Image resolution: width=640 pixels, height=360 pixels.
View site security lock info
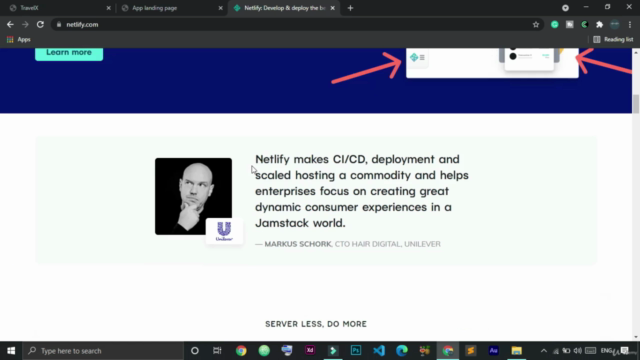59,24
